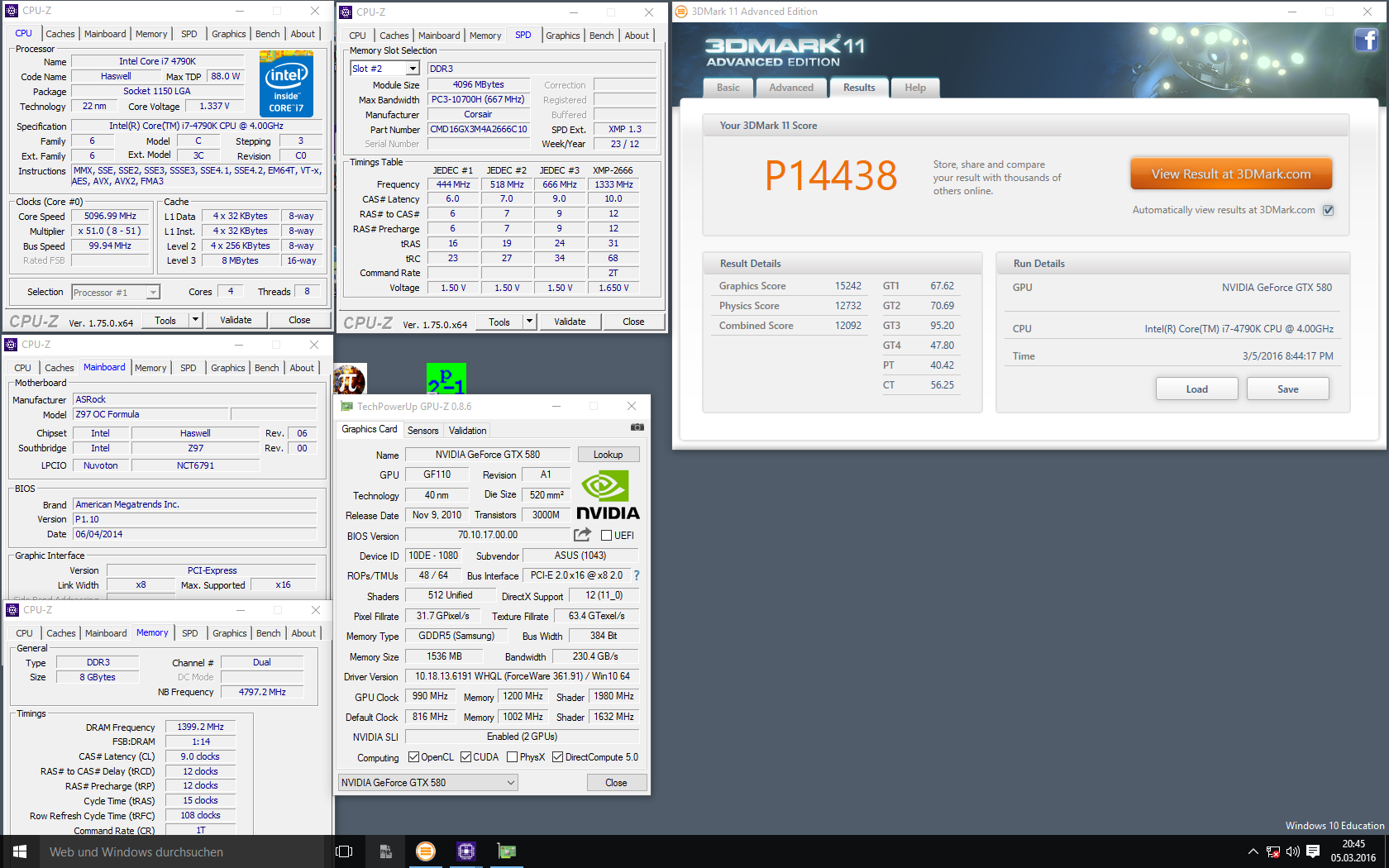Click Validate in CPU-Z SPD window
The image size is (1389, 868).
570,322
